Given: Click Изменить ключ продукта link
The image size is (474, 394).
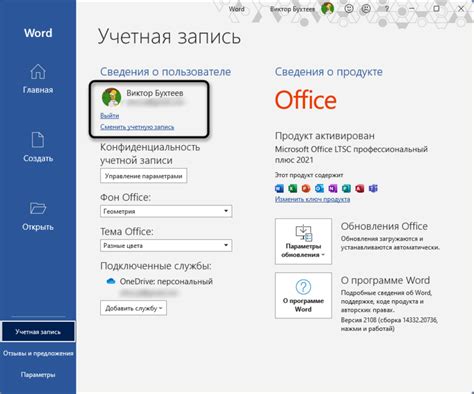Looking at the screenshot, I should tap(312, 199).
